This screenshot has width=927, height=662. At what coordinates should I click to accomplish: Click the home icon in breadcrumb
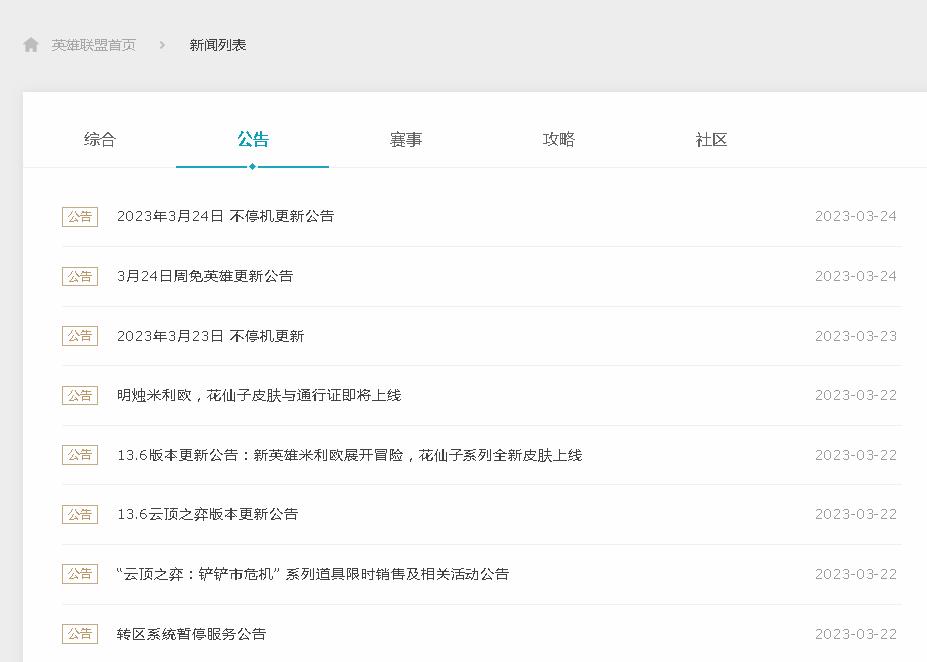click(31, 45)
